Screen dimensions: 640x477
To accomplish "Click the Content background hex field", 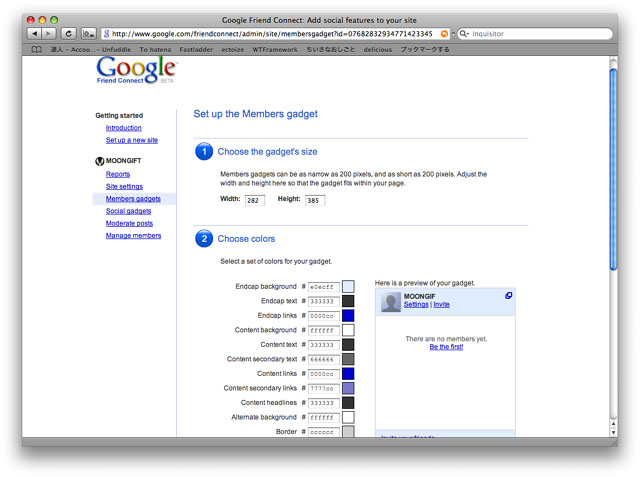I will 323,330.
